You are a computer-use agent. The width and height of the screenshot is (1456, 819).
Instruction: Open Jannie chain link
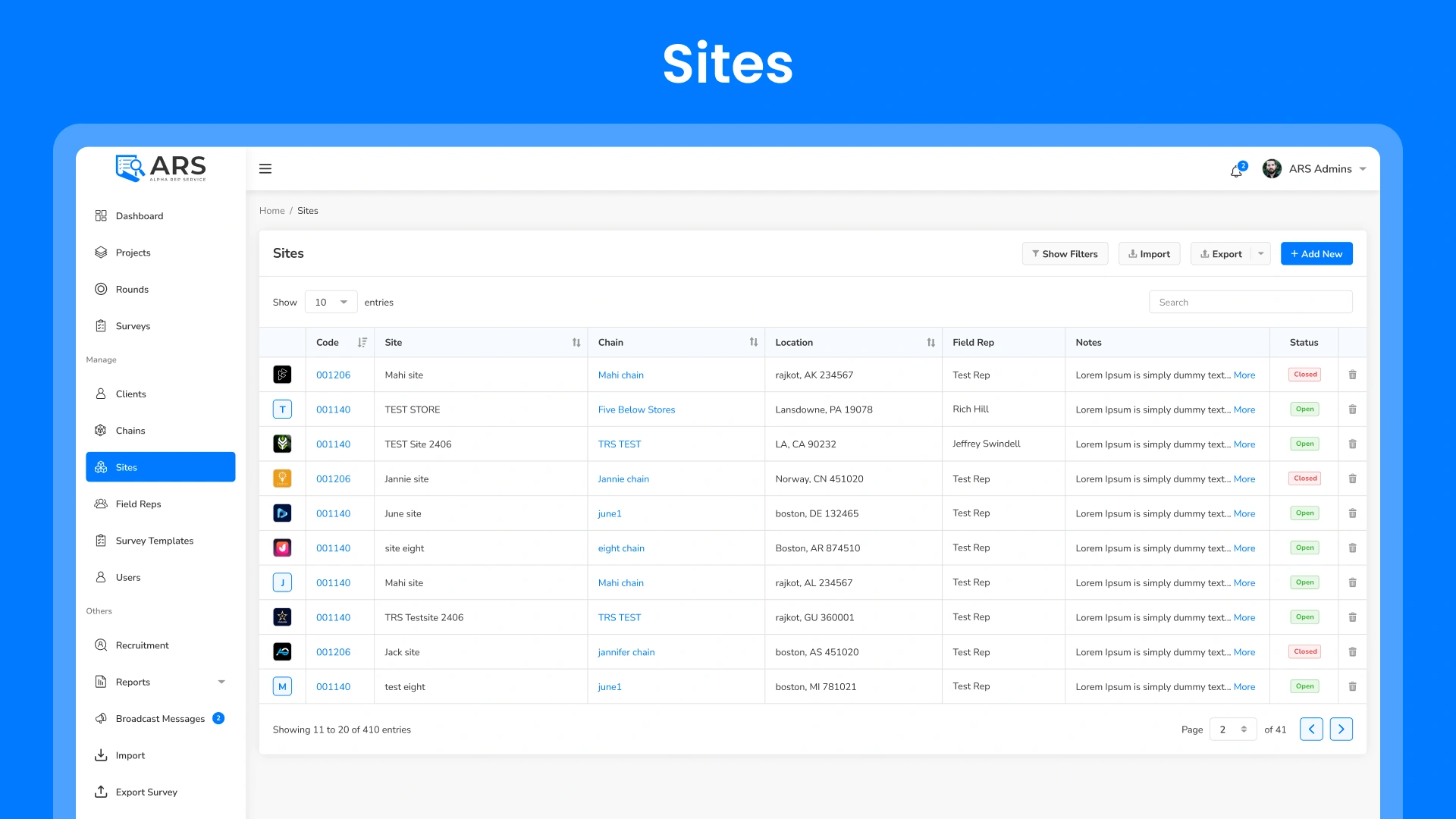point(623,479)
